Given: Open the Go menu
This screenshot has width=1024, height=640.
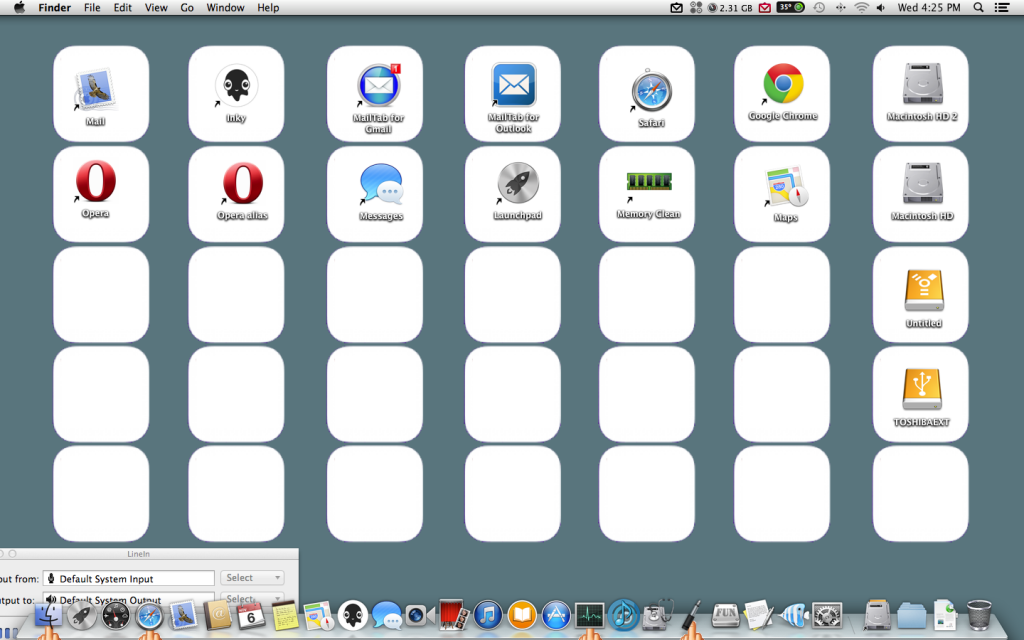Looking at the screenshot, I should tap(187, 8).
